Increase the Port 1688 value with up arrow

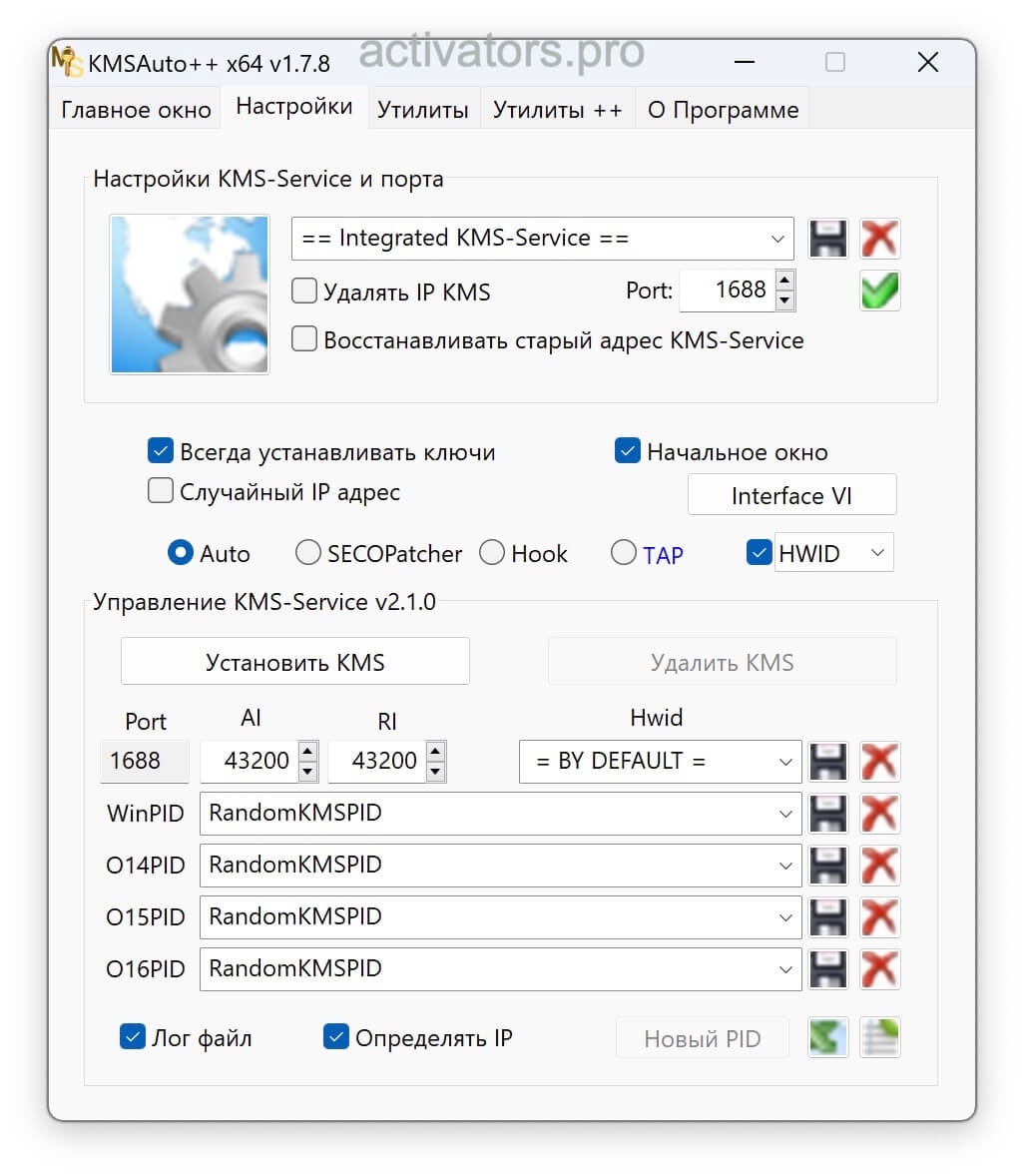[x=784, y=282]
